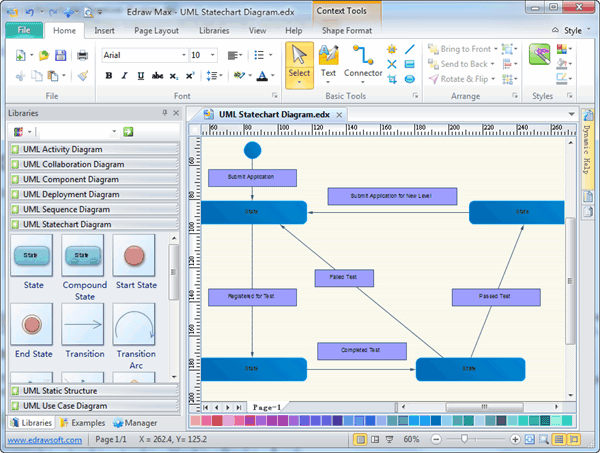Apply italic text formatting
The height and width of the screenshot is (453, 600).
click(124, 75)
